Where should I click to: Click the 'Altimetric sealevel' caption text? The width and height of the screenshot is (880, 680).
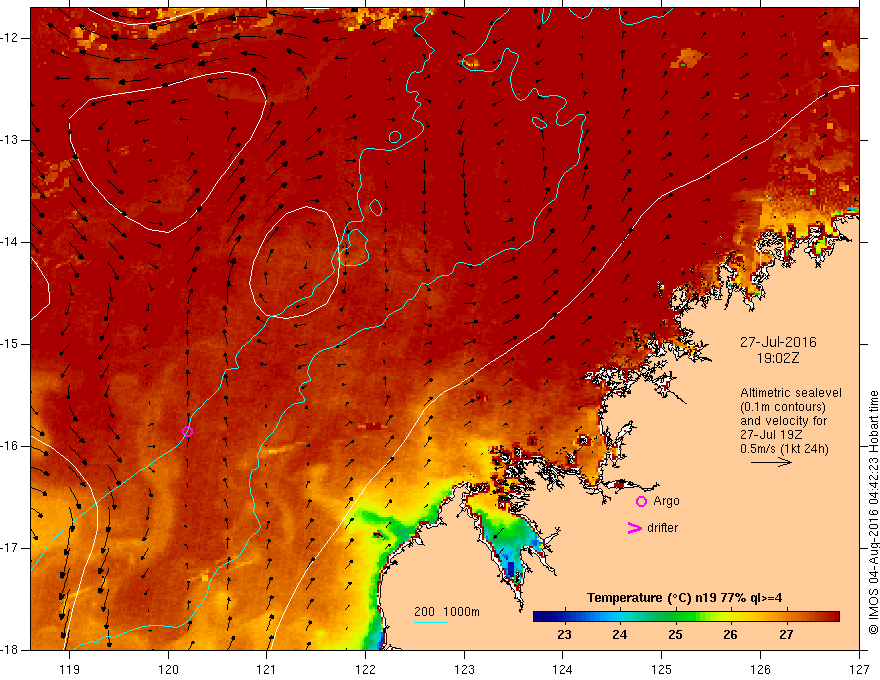tap(791, 393)
